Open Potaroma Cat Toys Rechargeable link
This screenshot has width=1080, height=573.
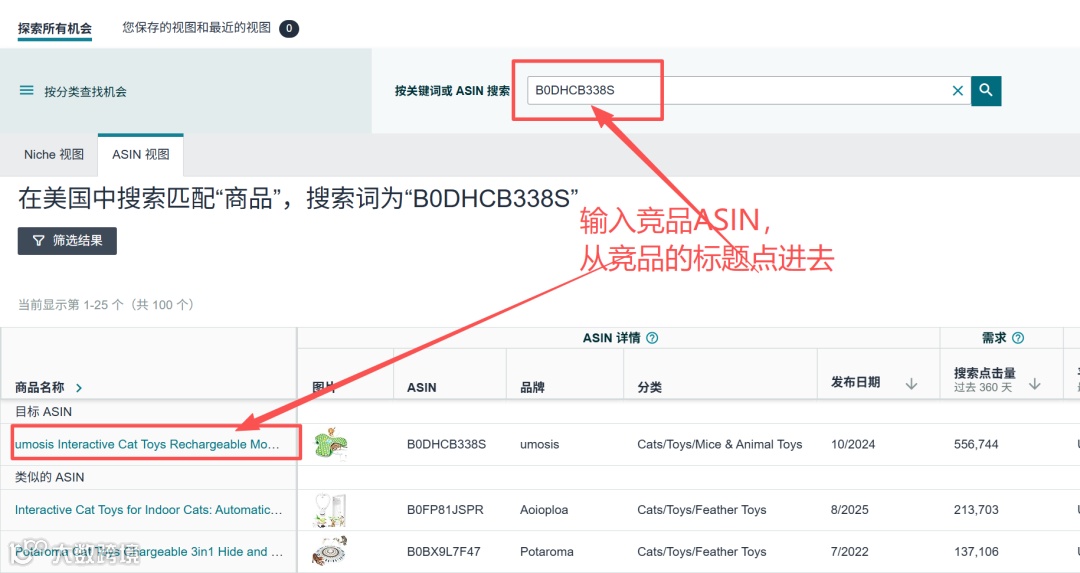tap(149, 552)
